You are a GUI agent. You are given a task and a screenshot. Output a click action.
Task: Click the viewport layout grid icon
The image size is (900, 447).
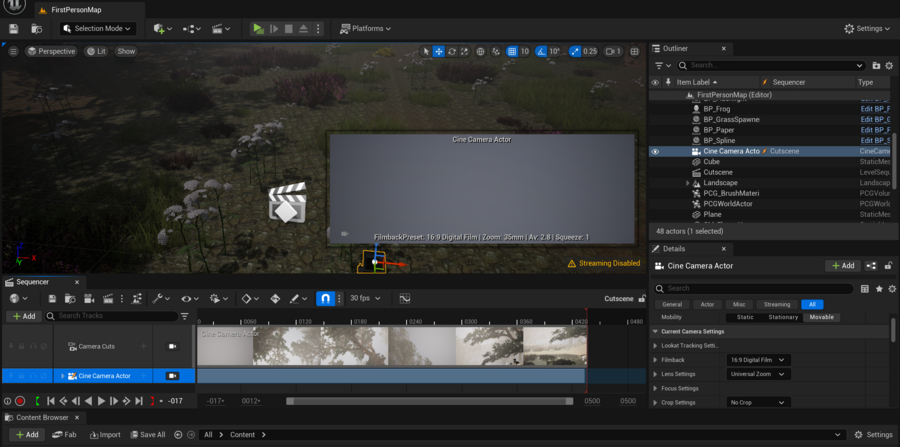[x=634, y=52]
